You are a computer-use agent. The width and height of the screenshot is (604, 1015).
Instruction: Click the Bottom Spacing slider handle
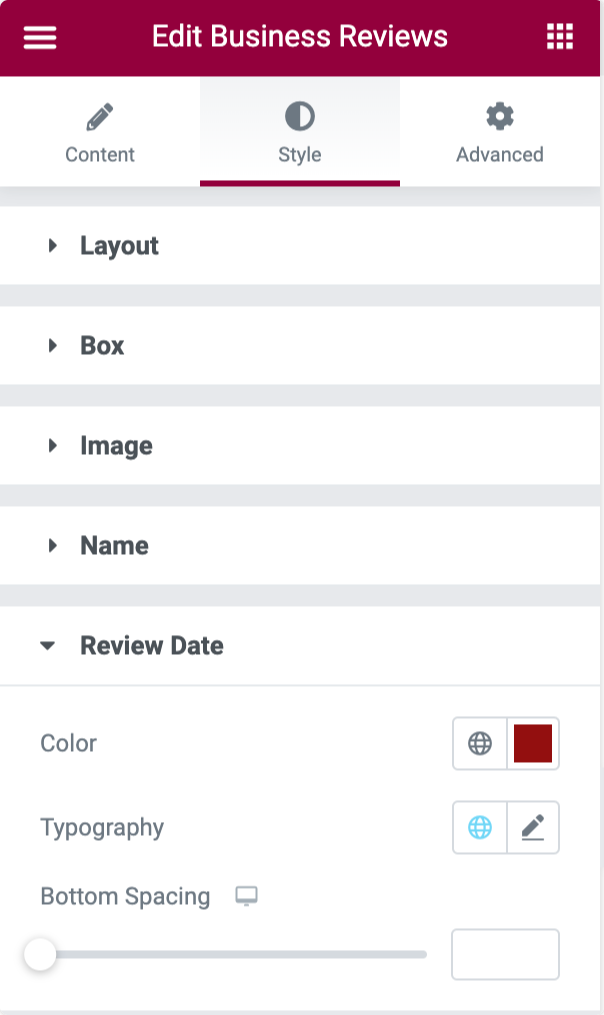(40, 954)
